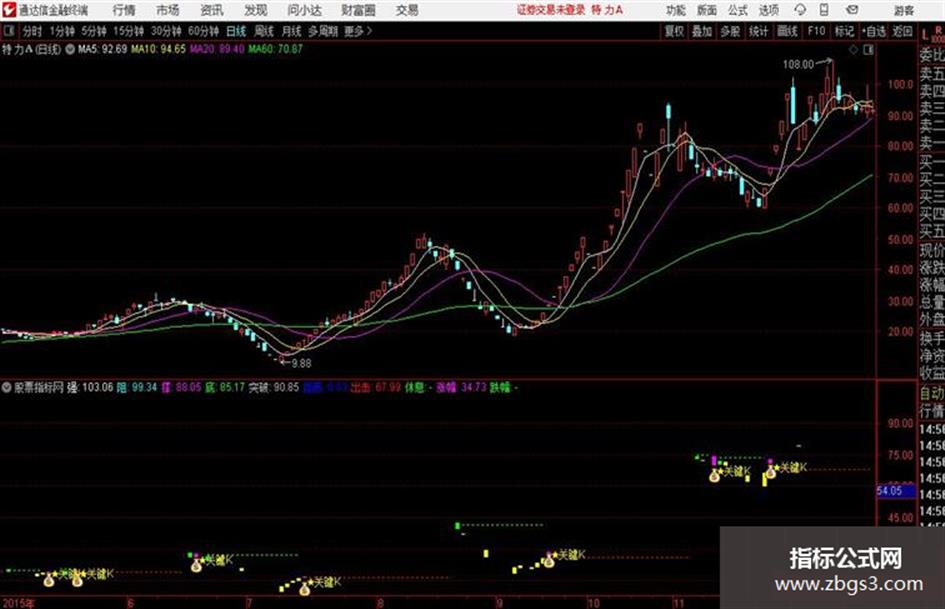The image size is (945, 609).
Task: Open the 问小达 menu
Action: pos(304,10)
